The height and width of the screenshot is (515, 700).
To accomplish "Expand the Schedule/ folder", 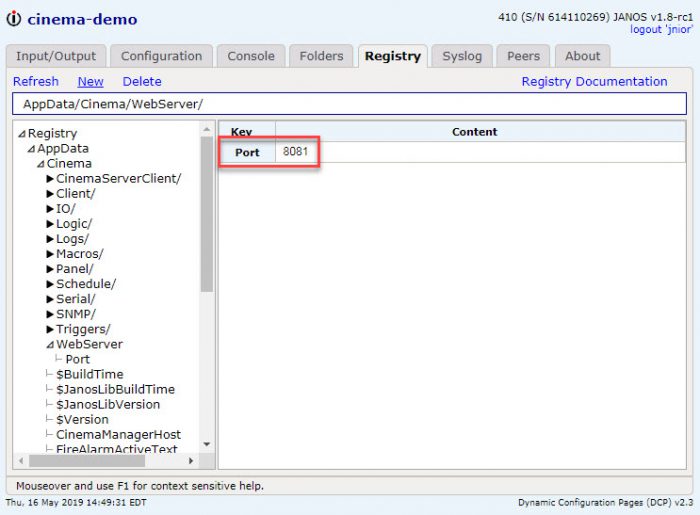I will [x=50, y=284].
